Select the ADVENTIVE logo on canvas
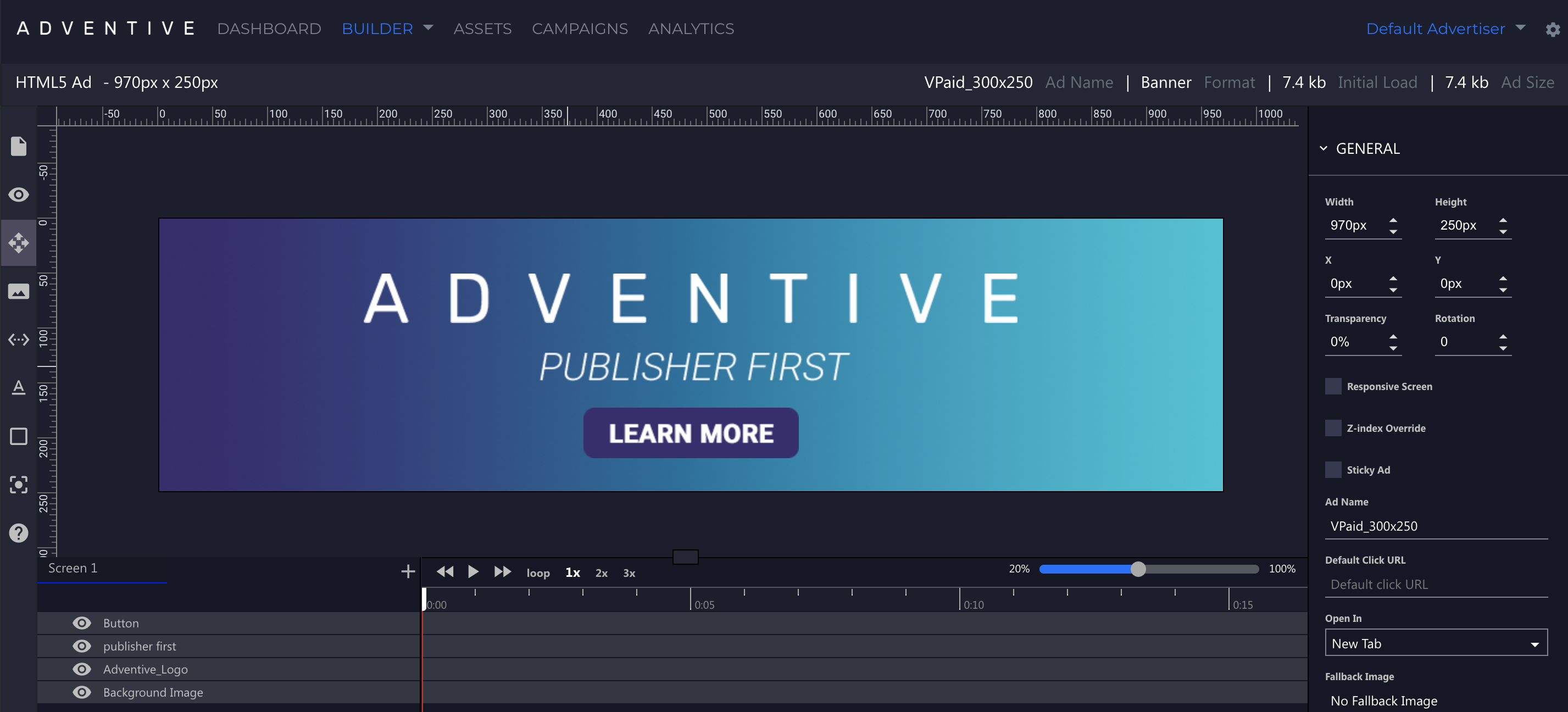Image resolution: width=1568 pixels, height=712 pixels. pos(691,298)
